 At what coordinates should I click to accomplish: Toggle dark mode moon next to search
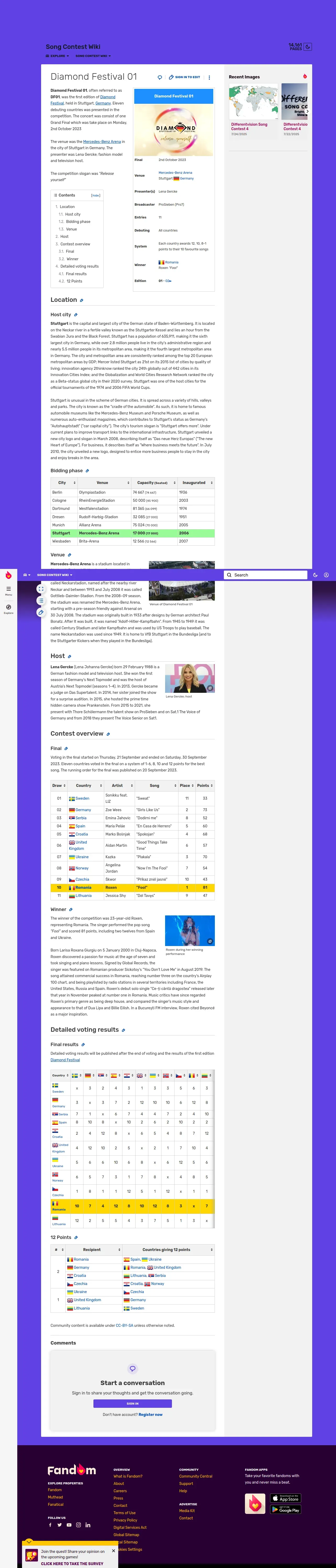pyautogui.click(x=315, y=575)
